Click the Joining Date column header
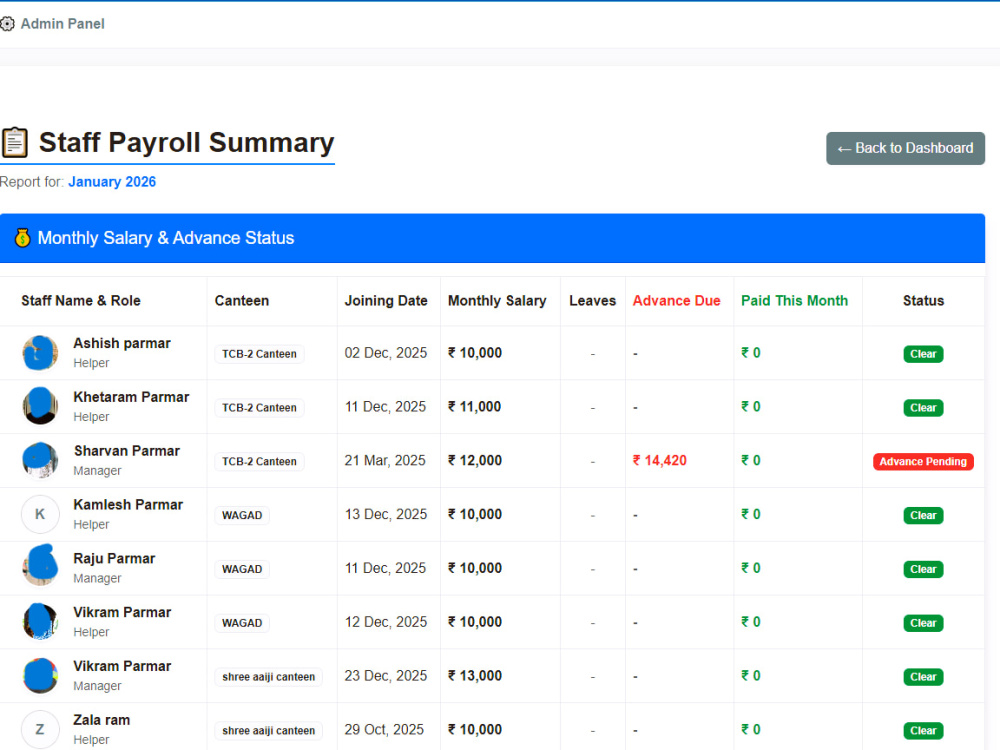Viewport: 1000px width, 750px height. coord(386,301)
